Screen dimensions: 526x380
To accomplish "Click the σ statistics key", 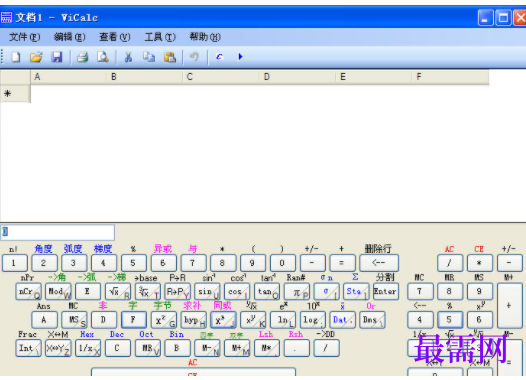I will (326, 291).
